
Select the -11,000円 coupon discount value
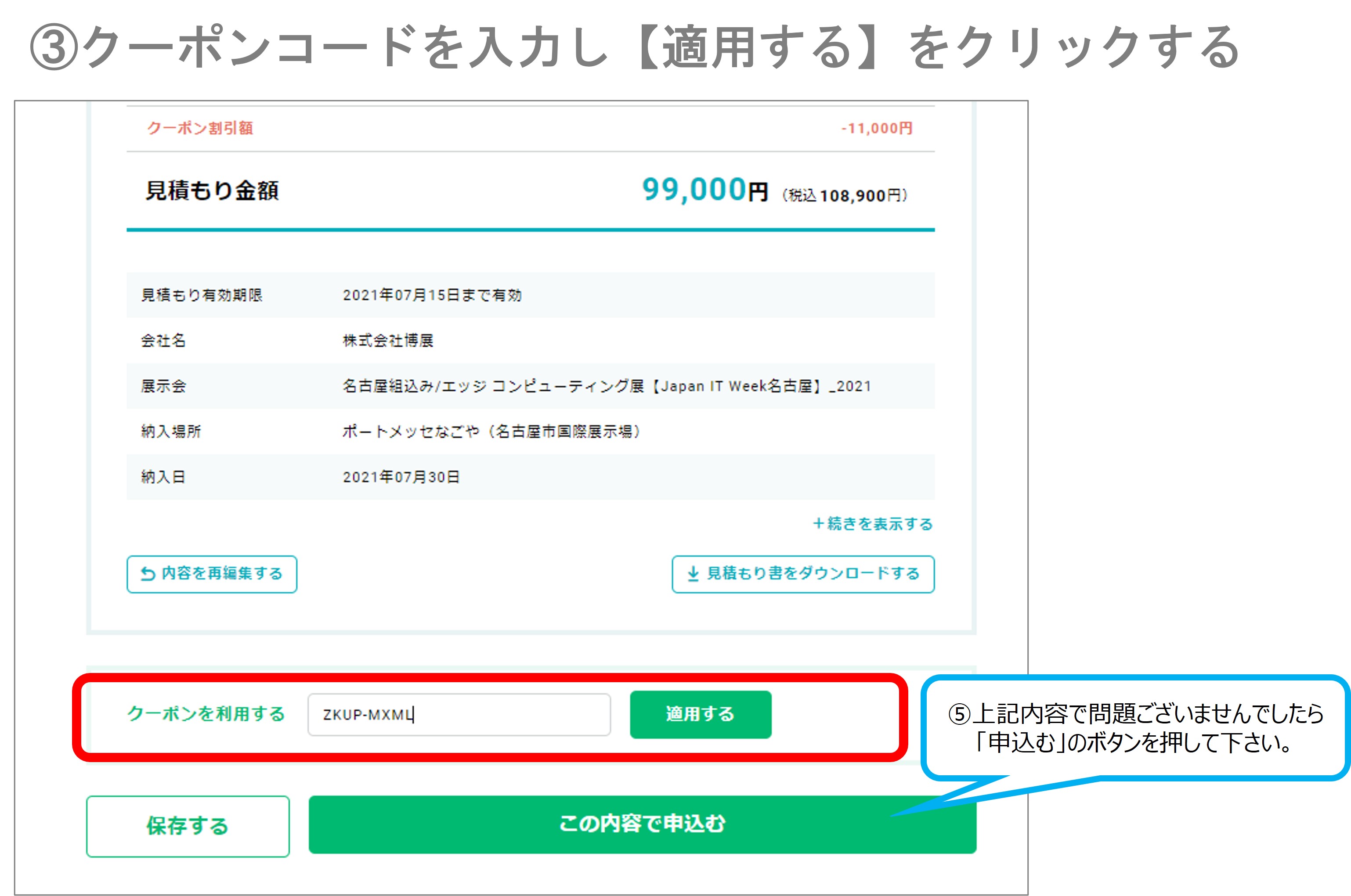[877, 128]
